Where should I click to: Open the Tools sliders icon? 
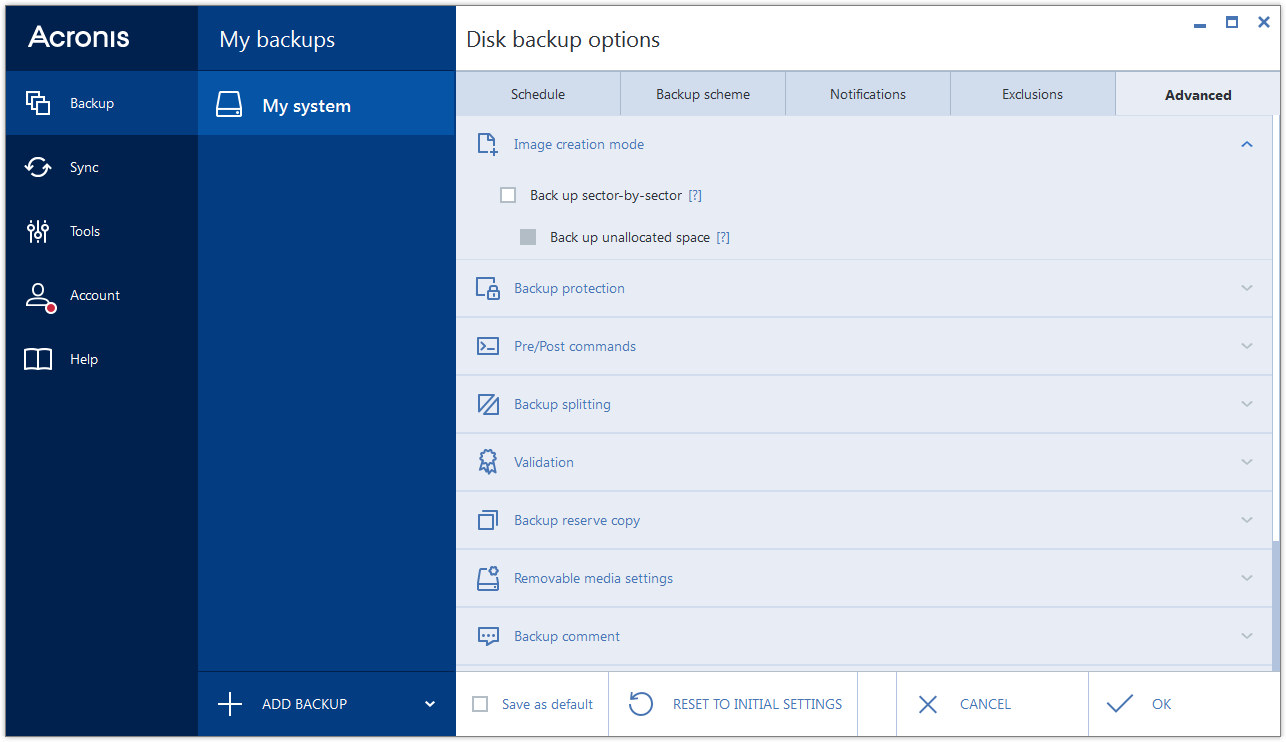38,231
